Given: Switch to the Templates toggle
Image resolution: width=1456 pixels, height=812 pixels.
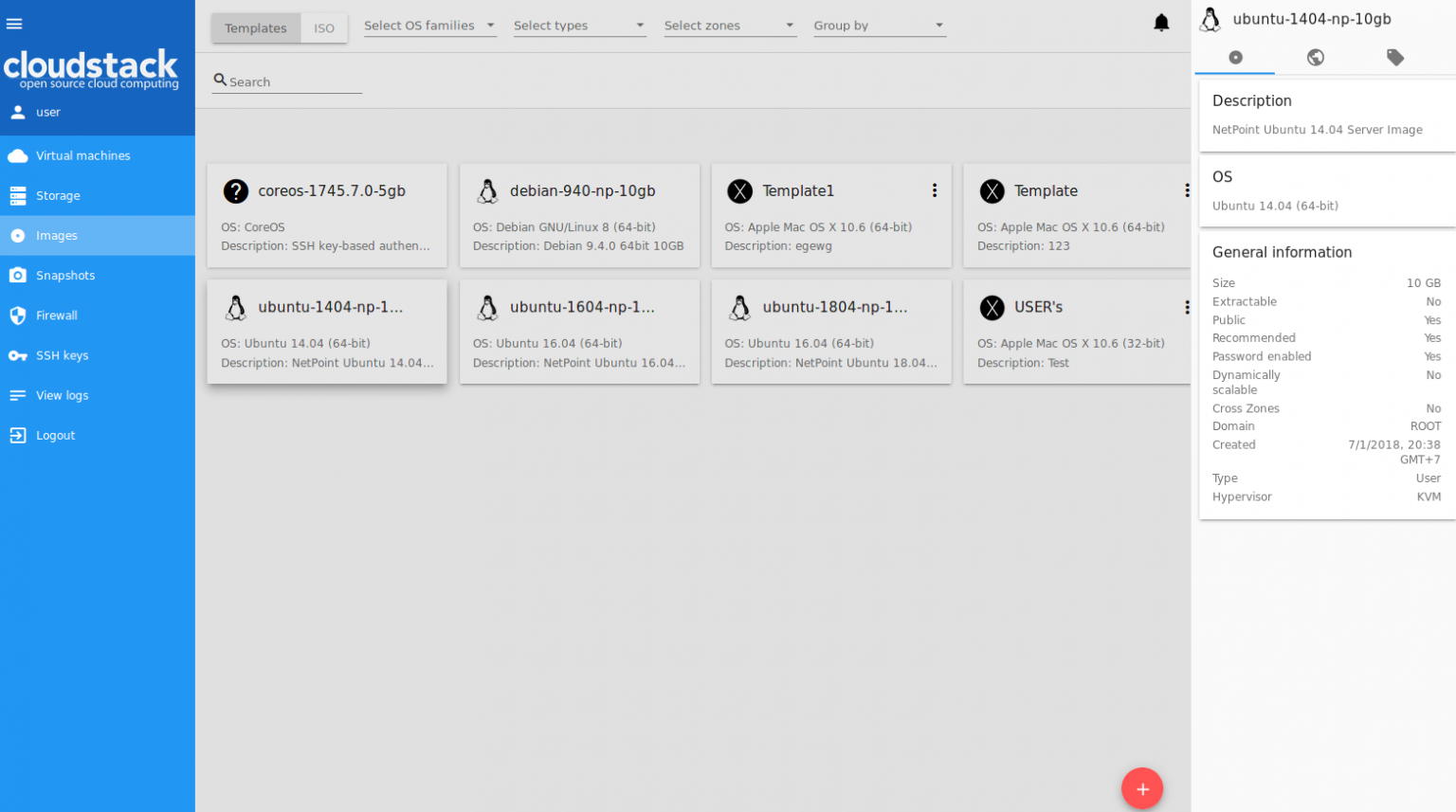Looking at the screenshot, I should click(256, 28).
